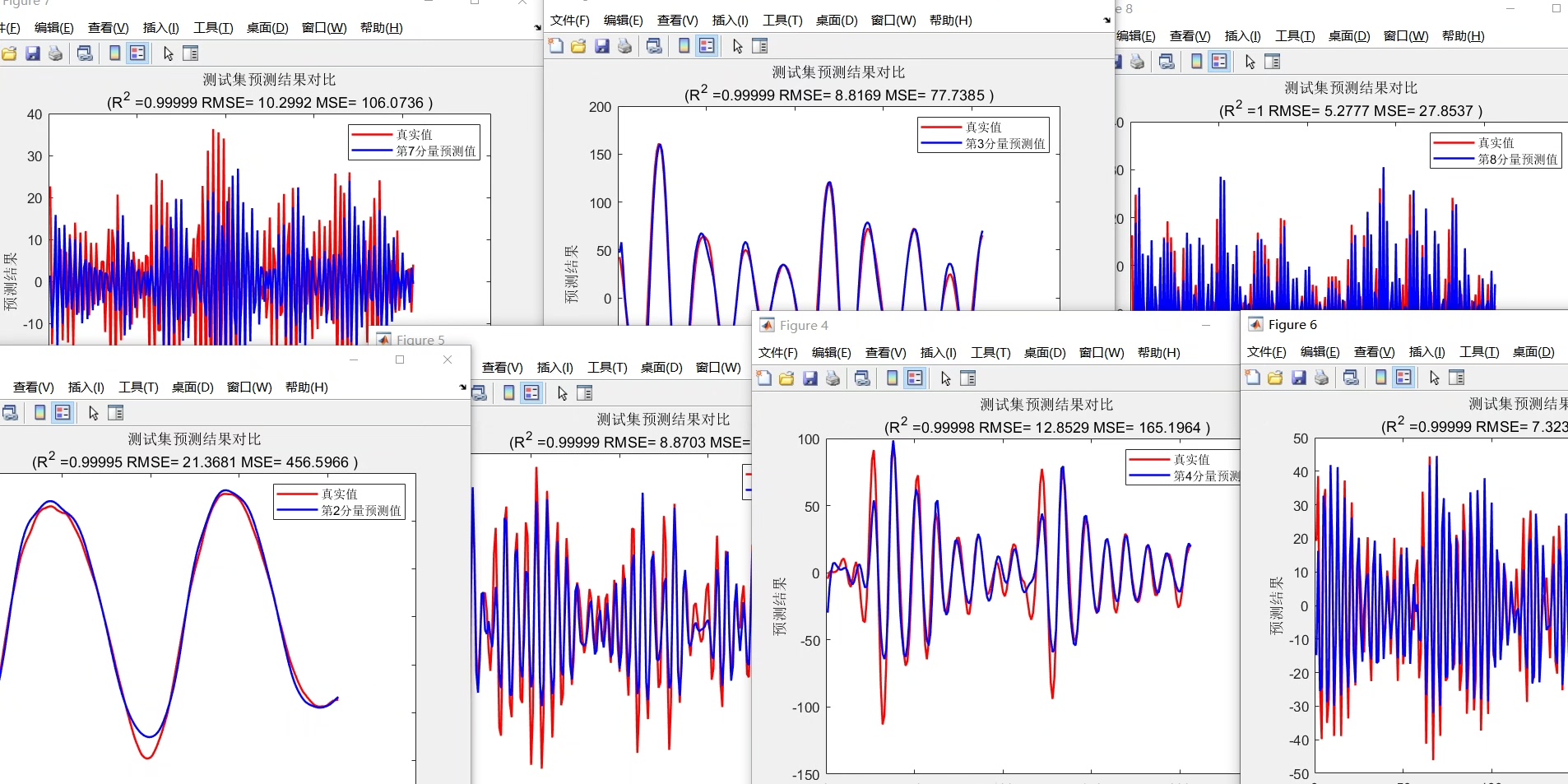Select 第3分量预测值 legend entry
The height and width of the screenshot is (784, 1568).
click(x=984, y=144)
